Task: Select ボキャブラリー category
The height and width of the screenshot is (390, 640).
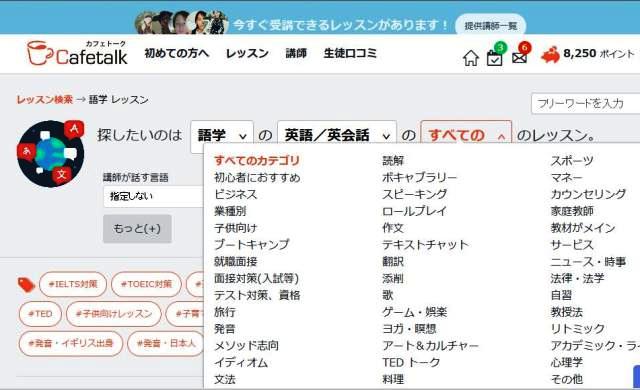Action: (420, 177)
